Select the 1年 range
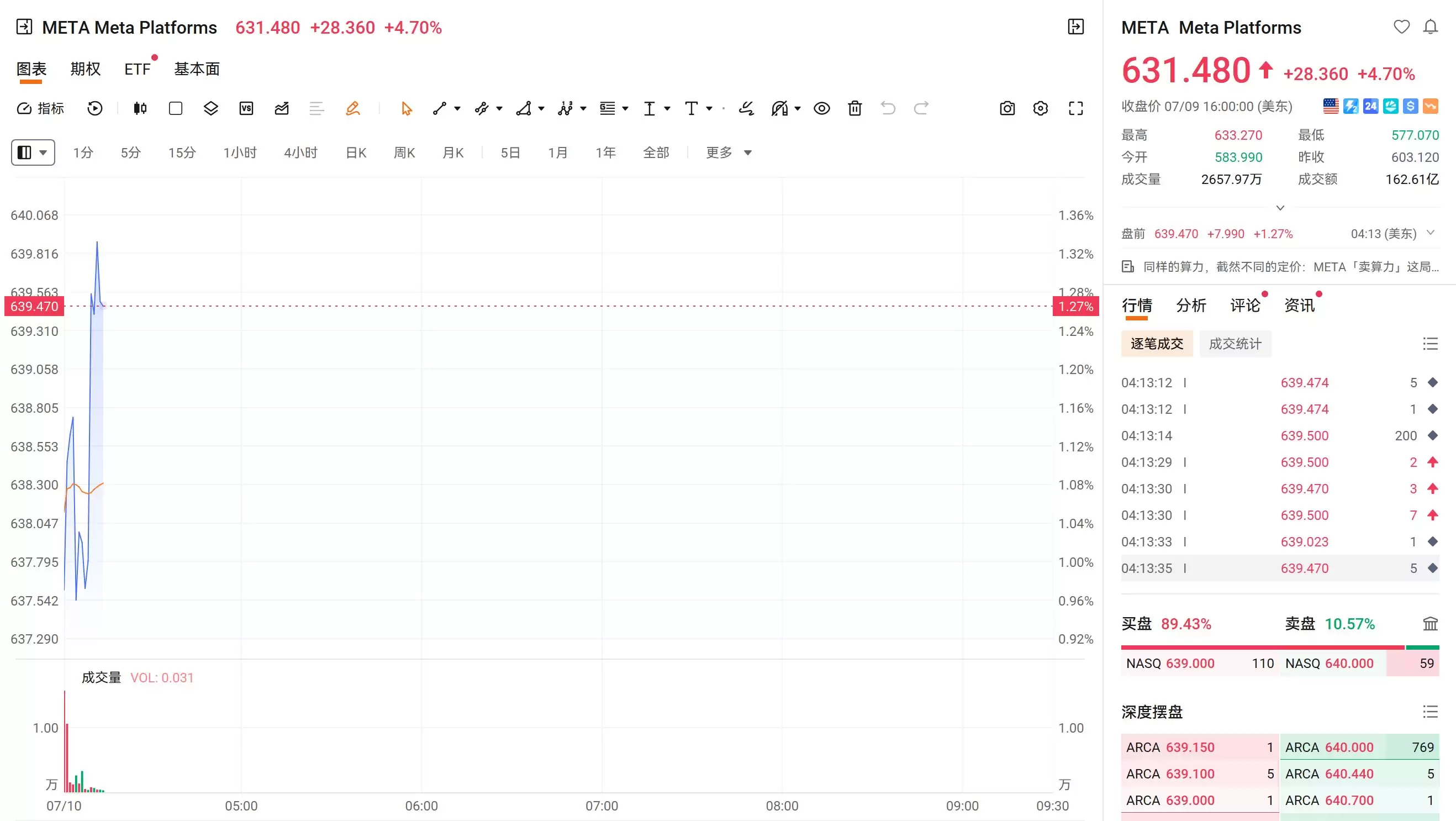The height and width of the screenshot is (821, 1456). tap(605, 152)
